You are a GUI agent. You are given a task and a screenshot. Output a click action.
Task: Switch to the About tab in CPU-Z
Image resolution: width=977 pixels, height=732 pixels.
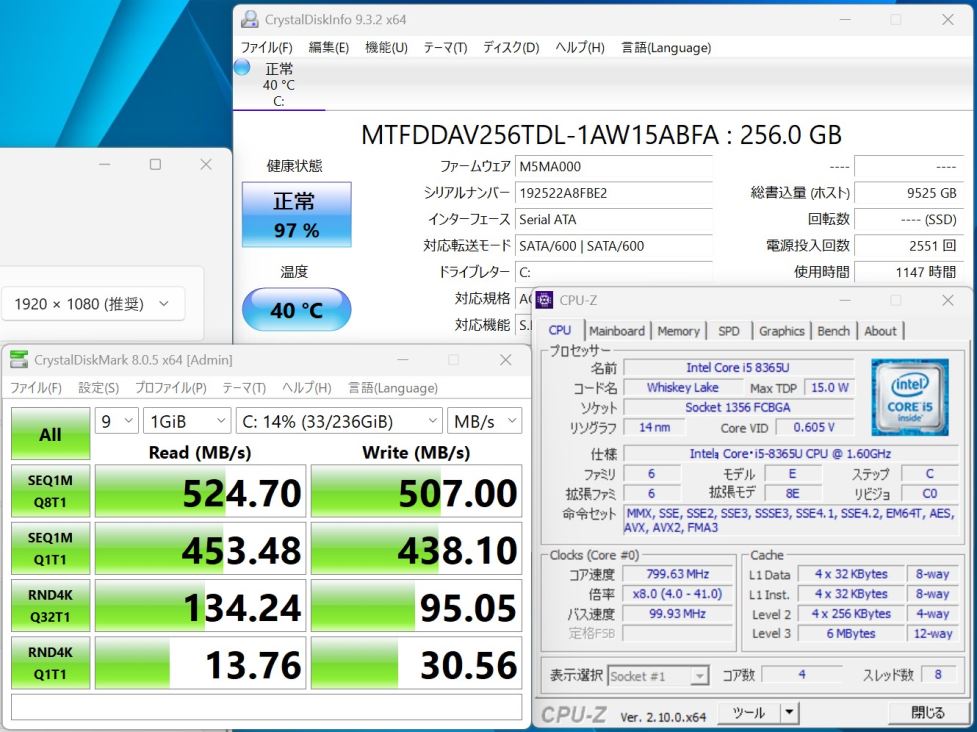pyautogui.click(x=880, y=331)
